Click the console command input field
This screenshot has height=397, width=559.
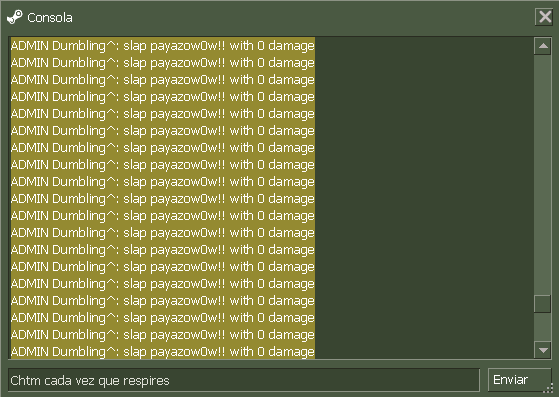(244, 380)
